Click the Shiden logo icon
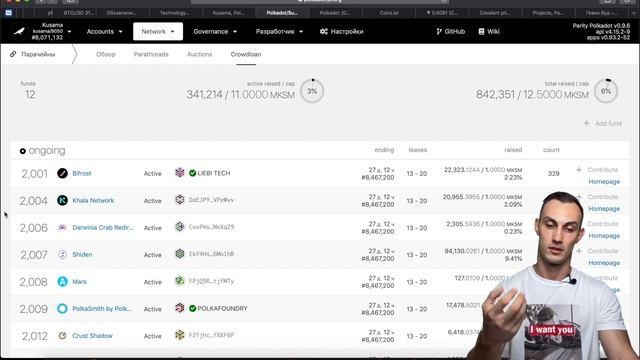This screenshot has width=640, height=360. coord(62,254)
